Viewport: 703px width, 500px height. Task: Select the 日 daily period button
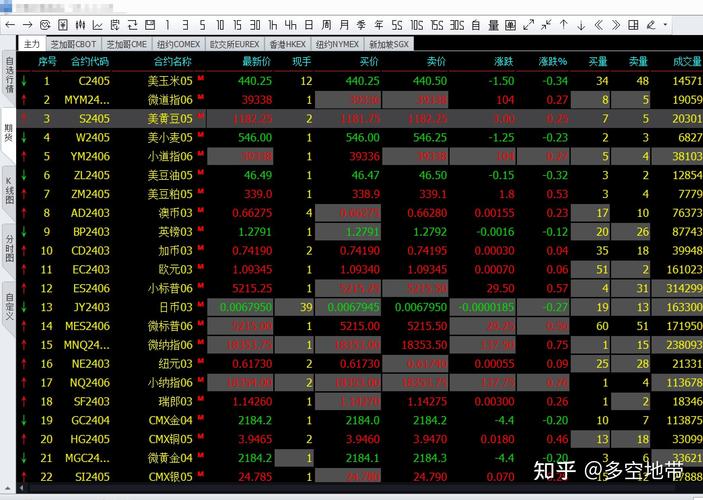(x=309, y=24)
